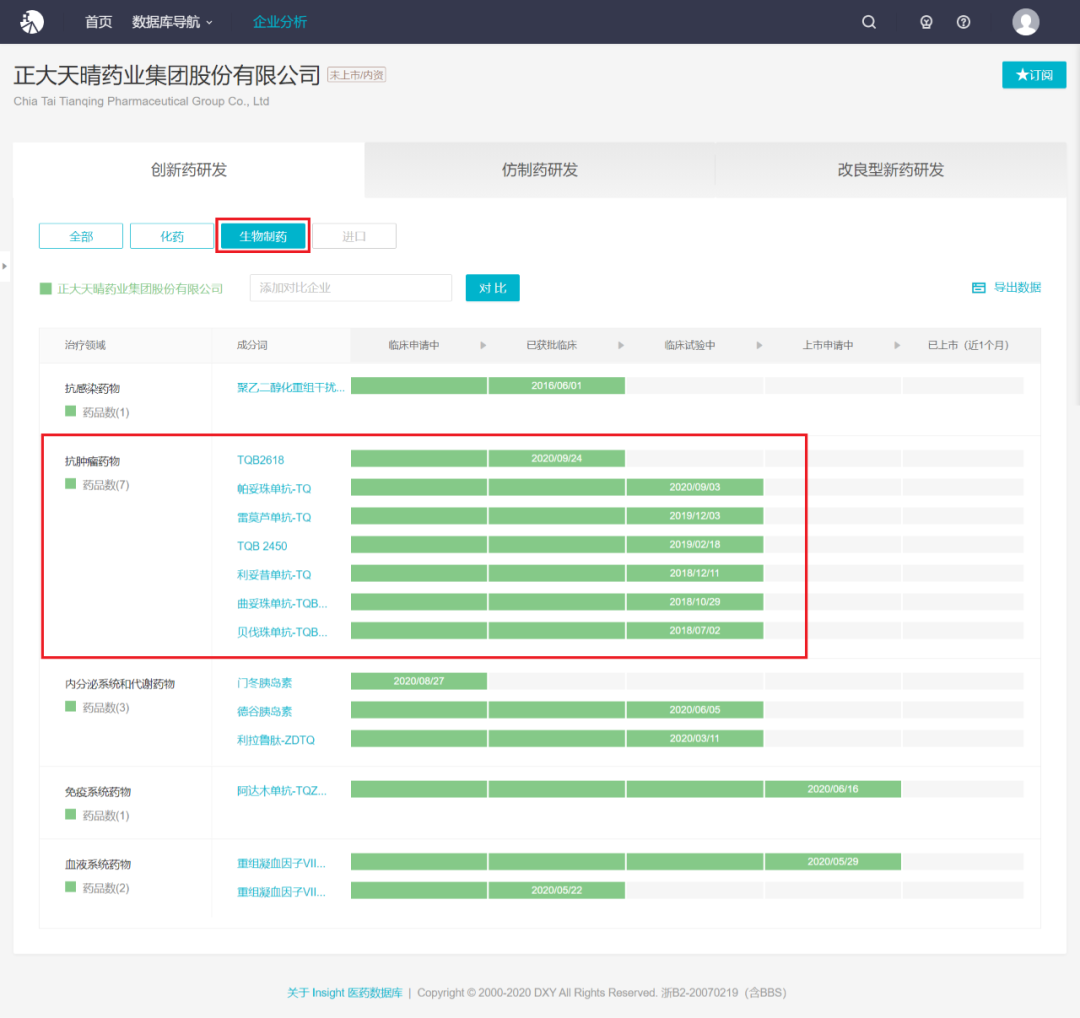The image size is (1080, 1018).
Task: Click the 成分词 column header
Action: (252, 345)
